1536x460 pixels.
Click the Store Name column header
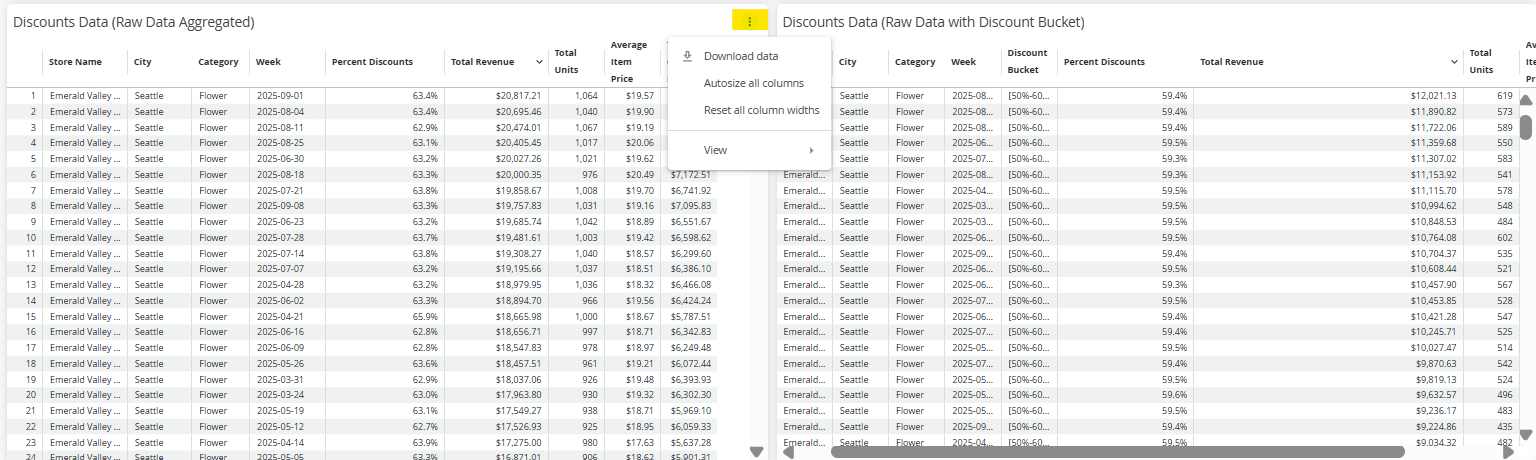pyautogui.click(x=75, y=62)
